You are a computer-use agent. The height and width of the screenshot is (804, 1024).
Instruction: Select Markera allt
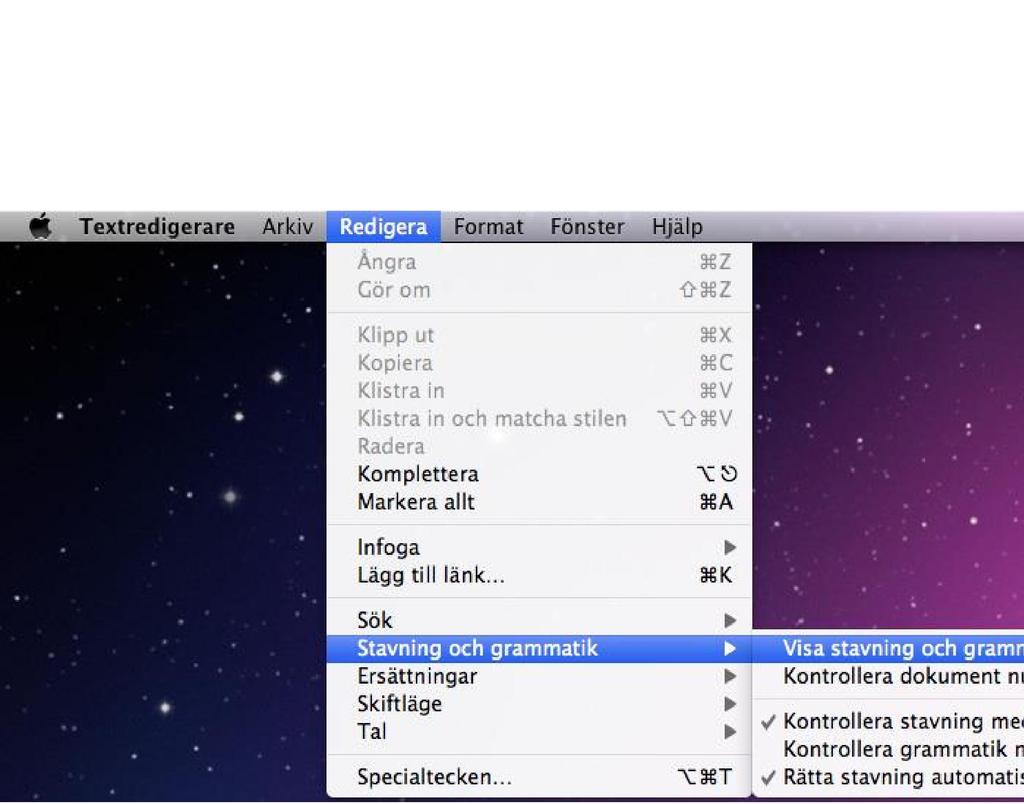pos(539,502)
